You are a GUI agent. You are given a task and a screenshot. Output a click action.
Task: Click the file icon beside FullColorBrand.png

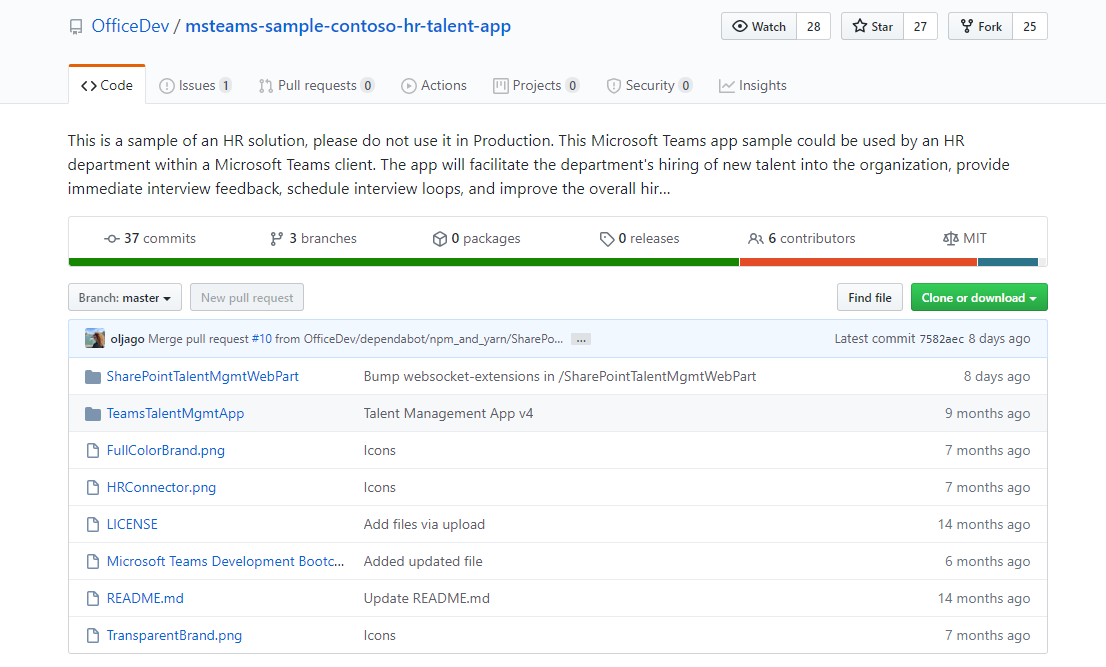92,451
